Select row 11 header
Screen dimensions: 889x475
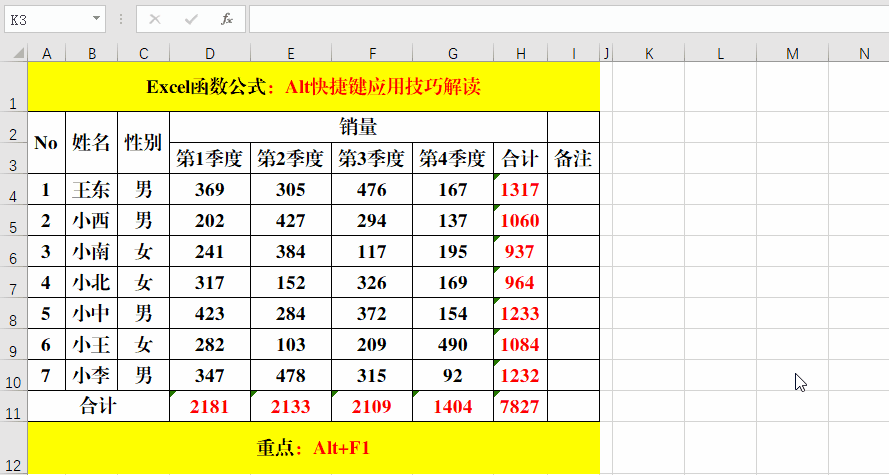click(x=14, y=406)
